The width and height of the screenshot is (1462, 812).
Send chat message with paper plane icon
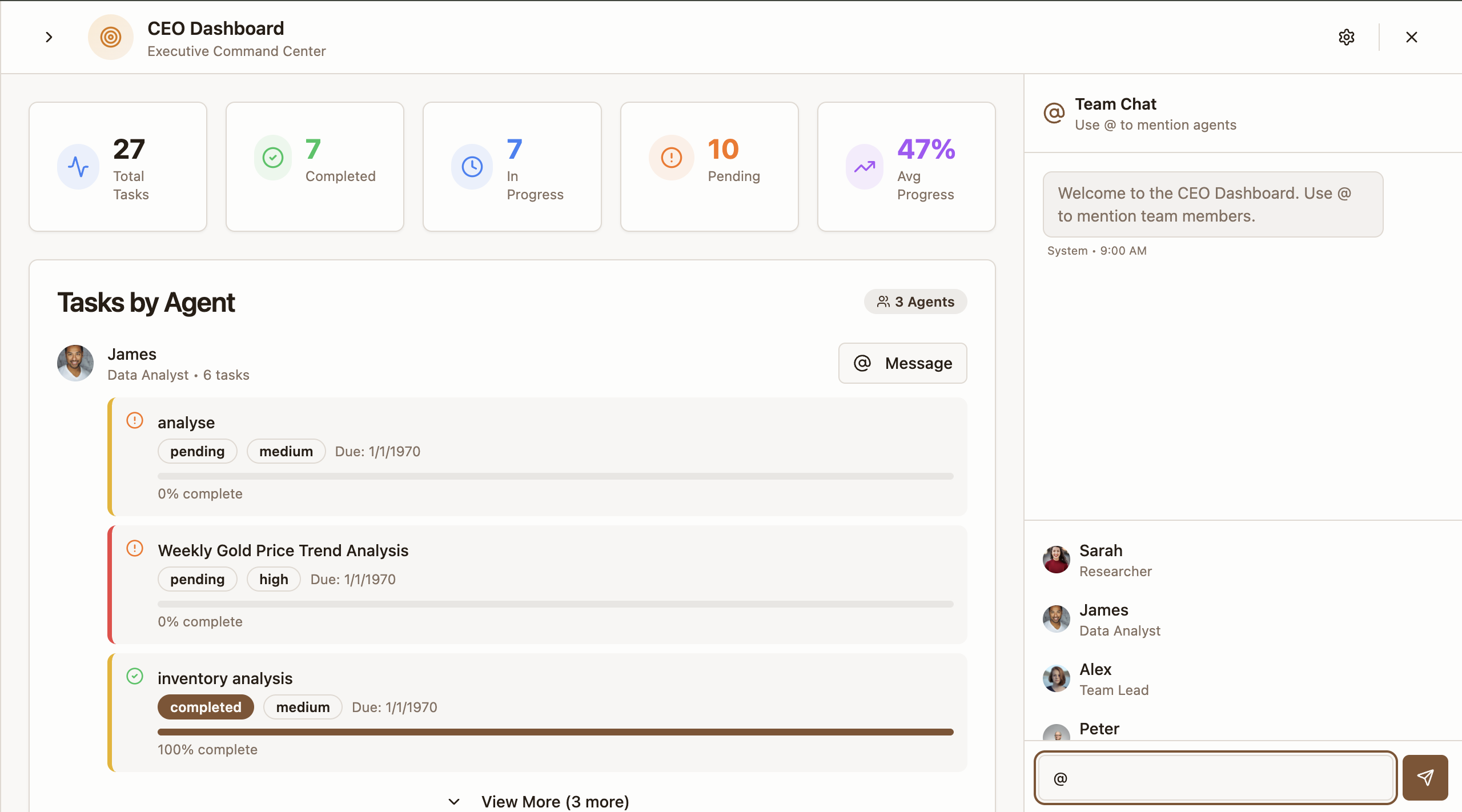click(1425, 777)
